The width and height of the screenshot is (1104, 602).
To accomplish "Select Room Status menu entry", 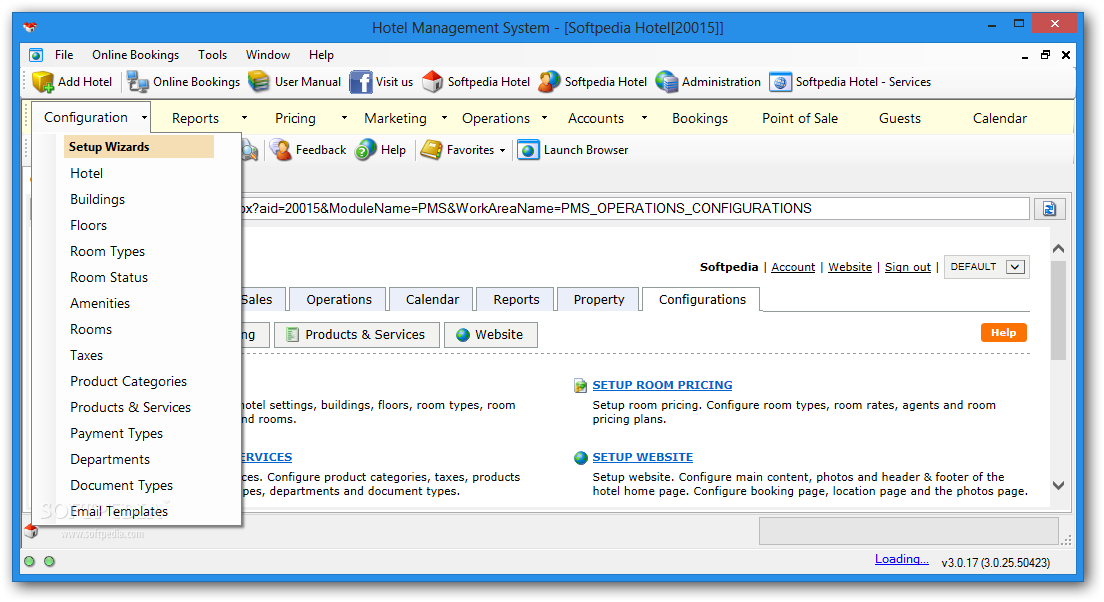I will 108,277.
